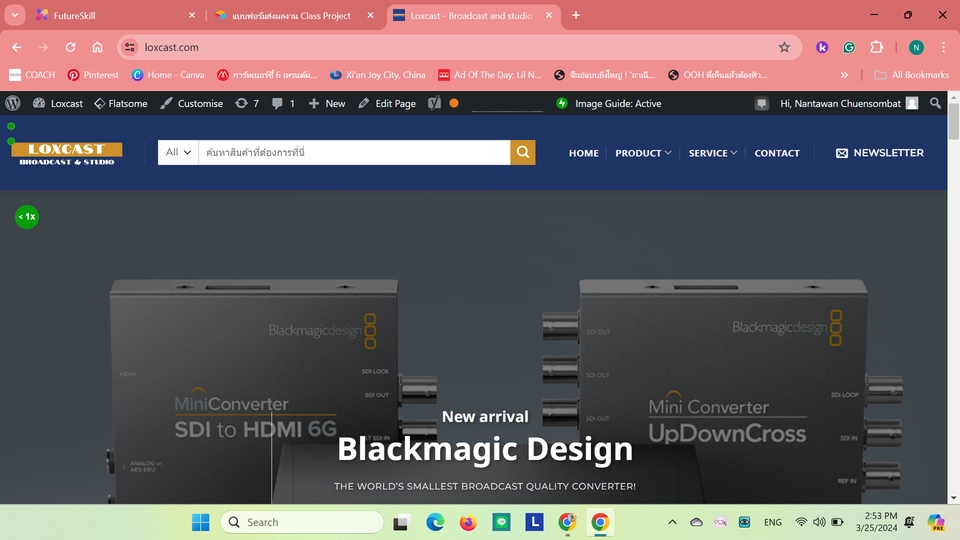Click the loxcast.com address bar
This screenshot has width=960, height=540.
[x=459, y=47]
